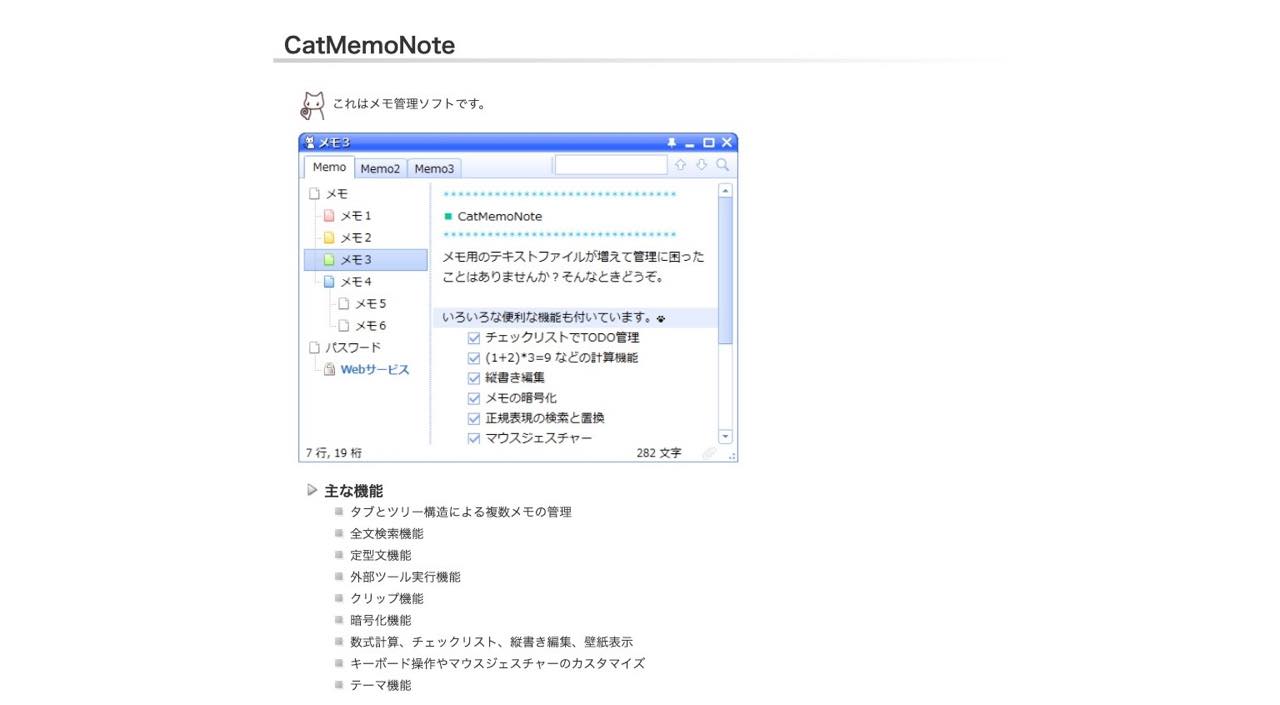Click the pin window icon in title bar

[x=671, y=143]
